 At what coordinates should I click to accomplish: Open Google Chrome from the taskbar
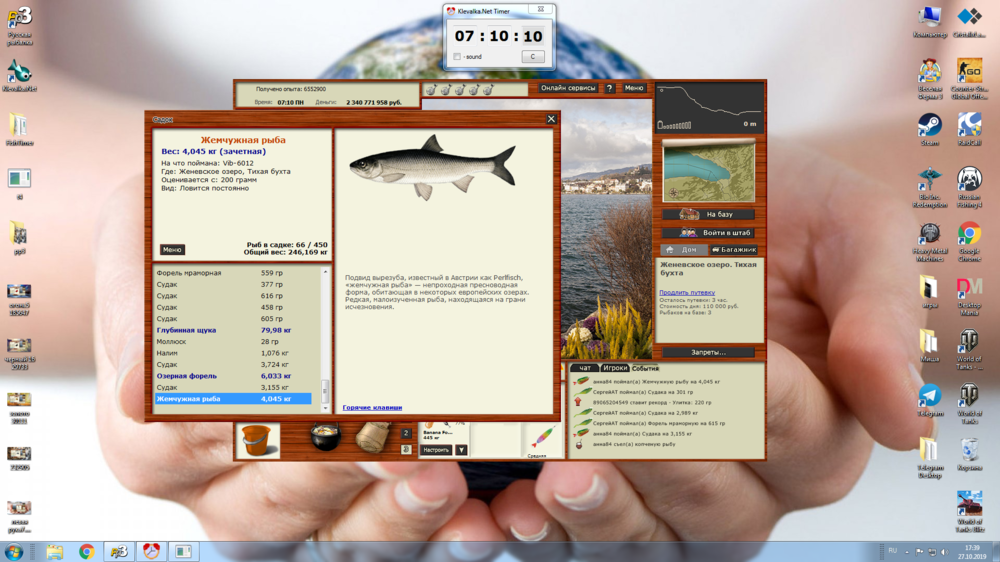click(x=87, y=551)
